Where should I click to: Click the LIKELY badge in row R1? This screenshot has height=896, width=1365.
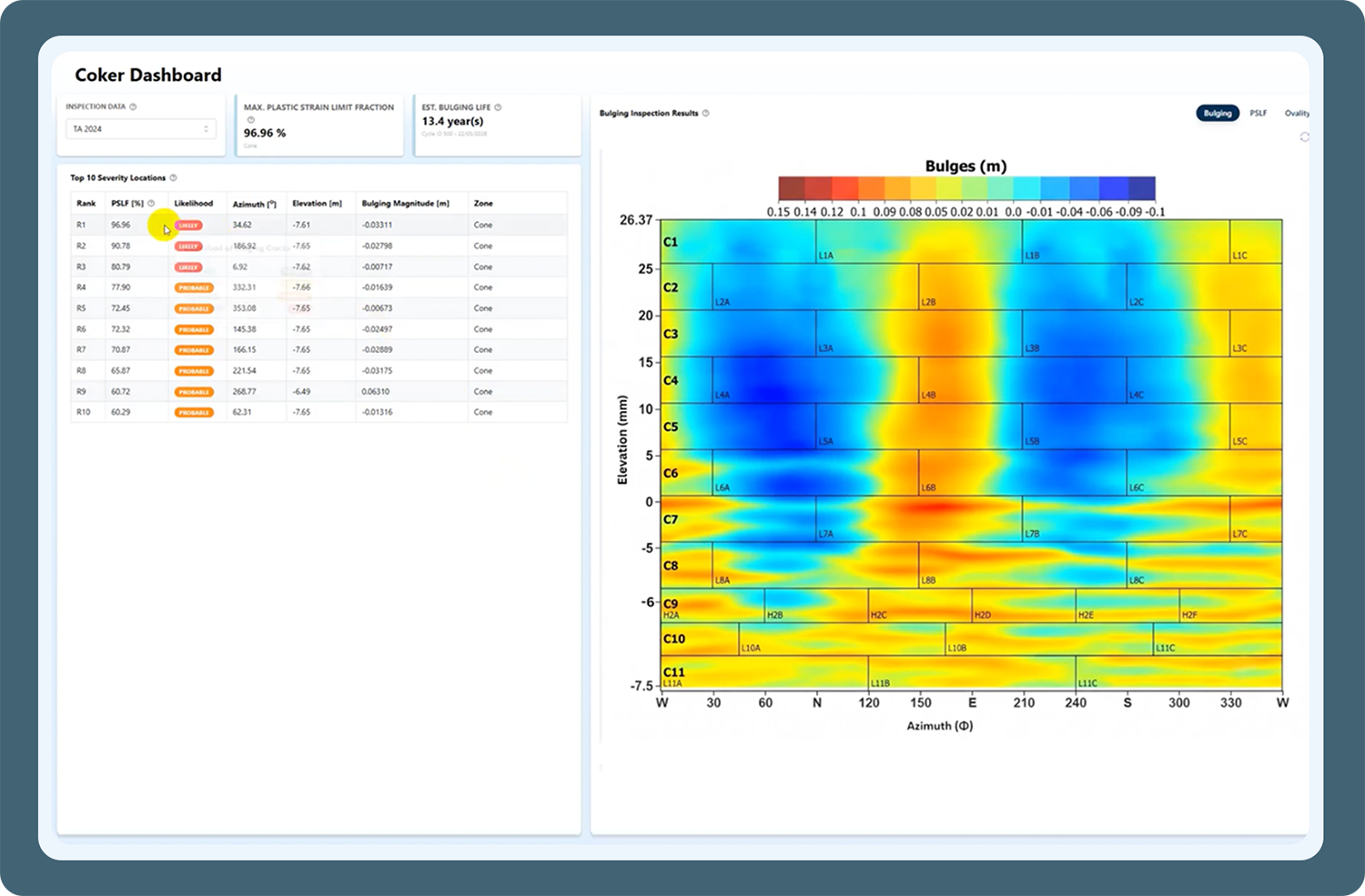coord(188,225)
